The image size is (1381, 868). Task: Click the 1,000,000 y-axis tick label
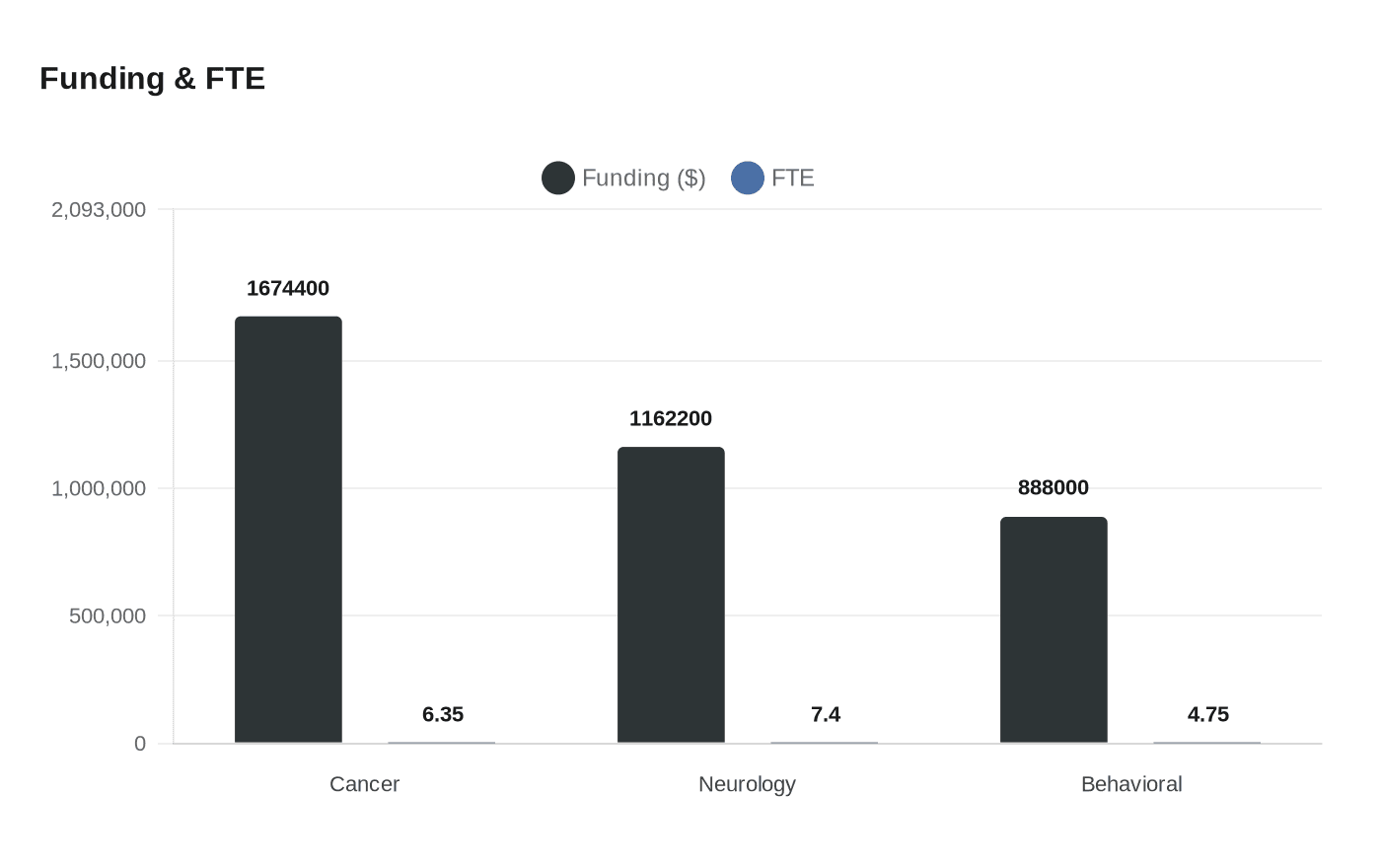click(99, 489)
